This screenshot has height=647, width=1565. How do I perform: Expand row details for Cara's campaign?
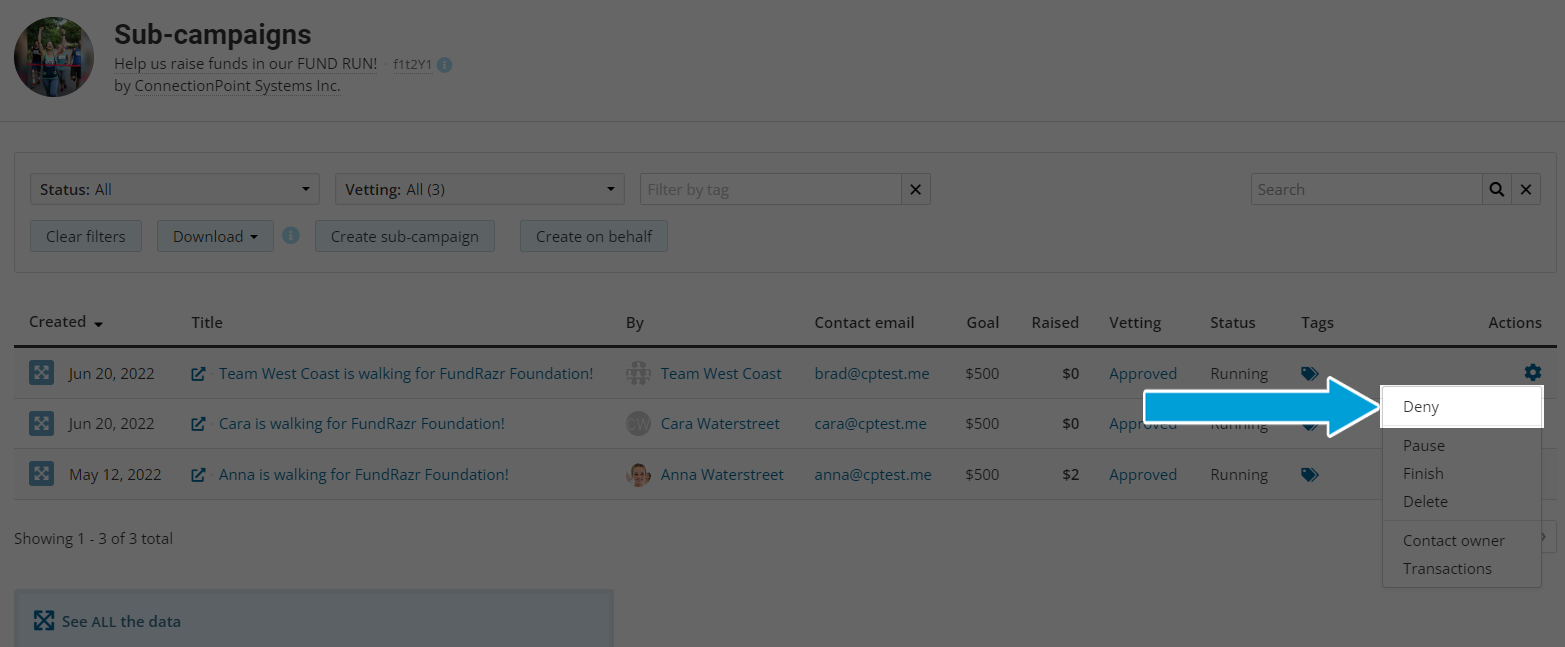click(41, 424)
